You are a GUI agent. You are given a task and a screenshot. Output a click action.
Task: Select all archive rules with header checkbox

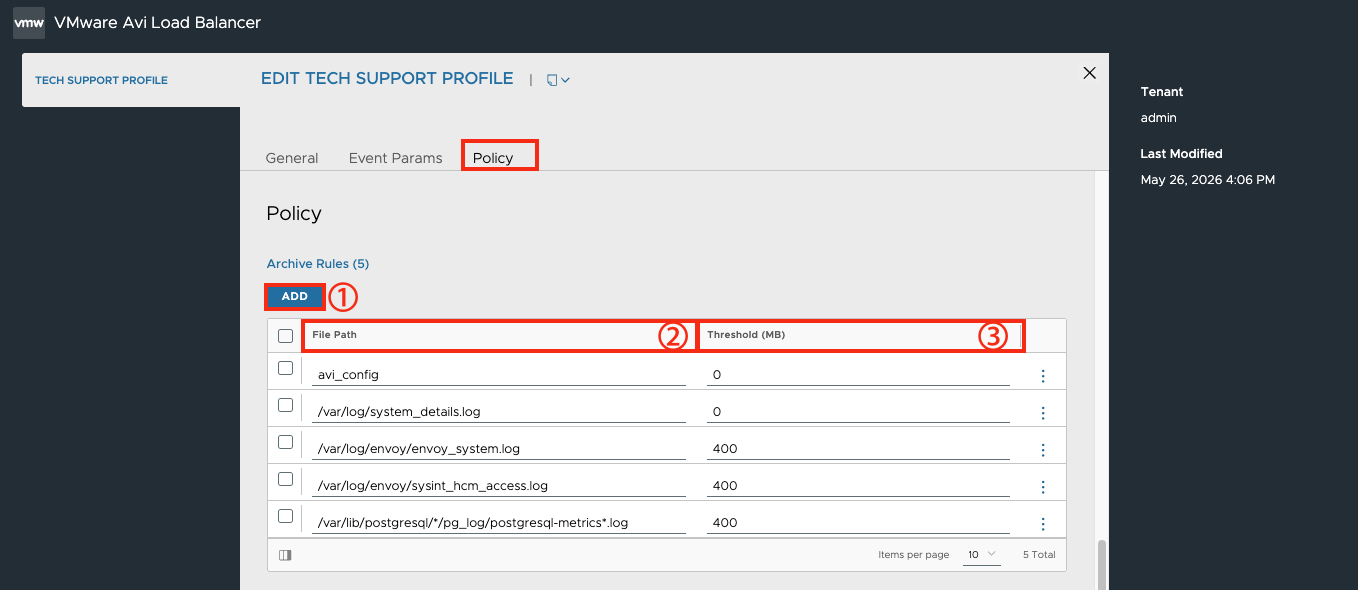point(285,336)
